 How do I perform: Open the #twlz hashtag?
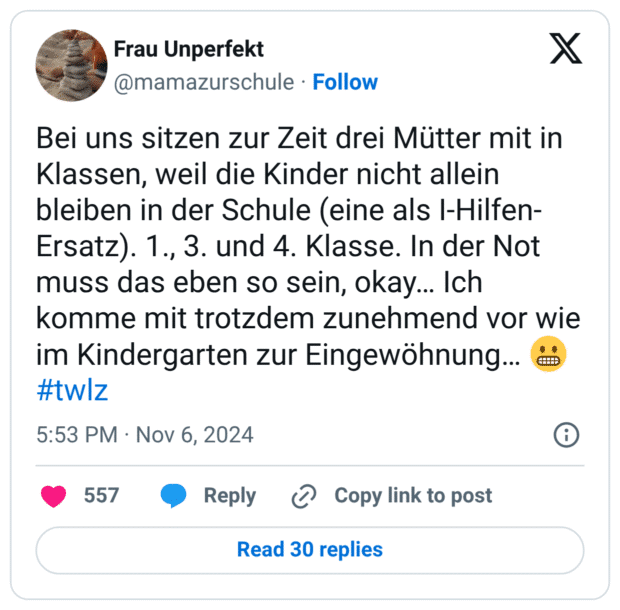pyautogui.click(x=72, y=390)
